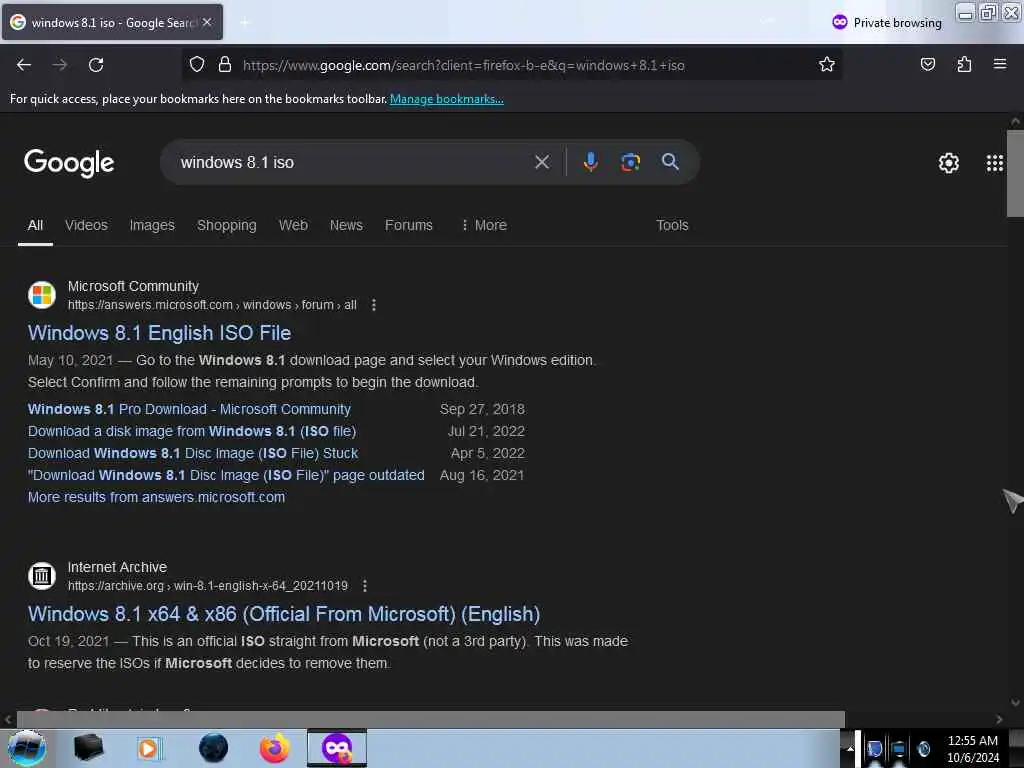Click the forward navigation arrow
Screen dimensions: 1024x768
[59, 65]
